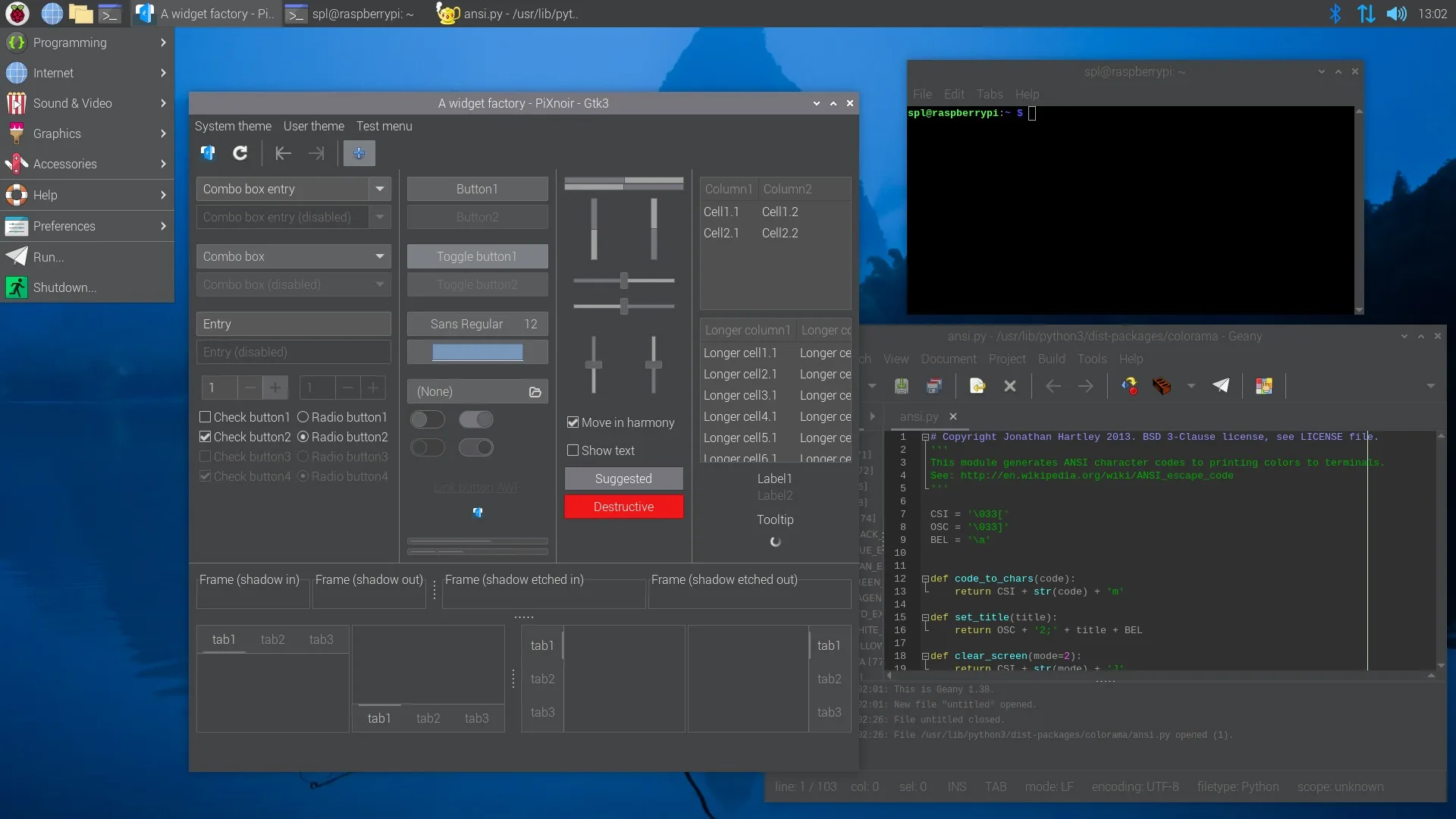Click the Bluetooth icon in system tray
The height and width of the screenshot is (819, 1456).
1335,14
